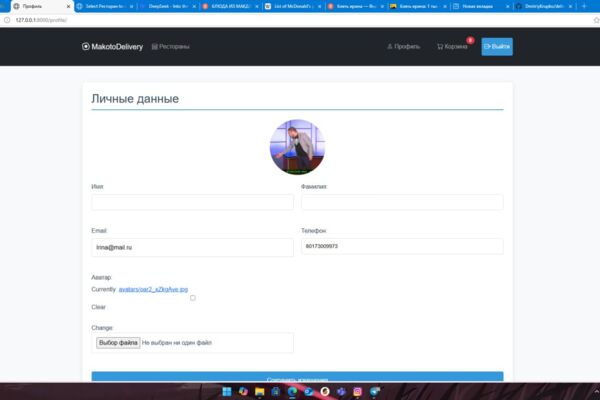600x400 pixels.
Task: Open Microsoft Store from the taskbar
Action: point(276,391)
